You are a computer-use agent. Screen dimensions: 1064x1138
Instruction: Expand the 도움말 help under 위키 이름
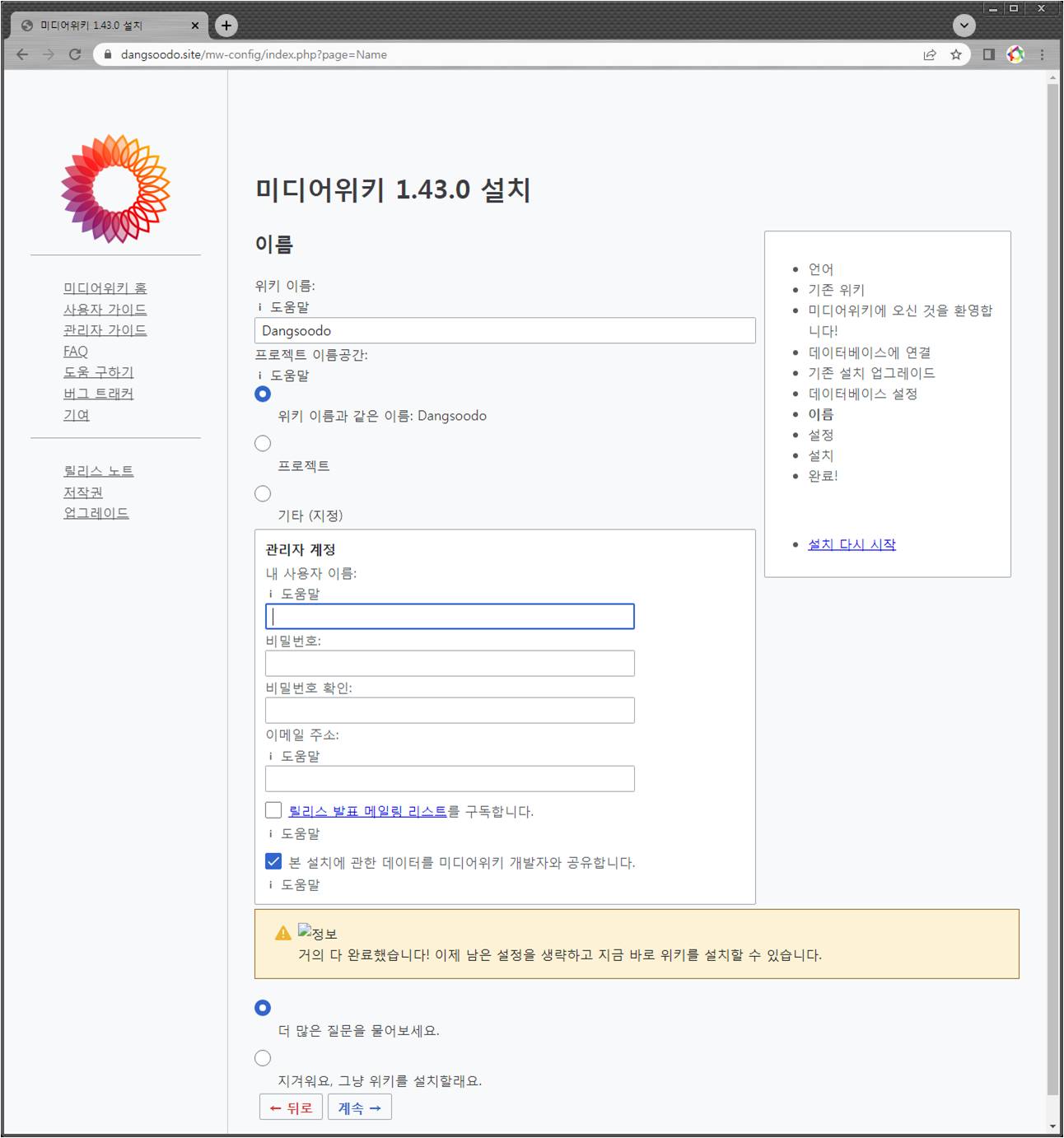[x=289, y=307]
